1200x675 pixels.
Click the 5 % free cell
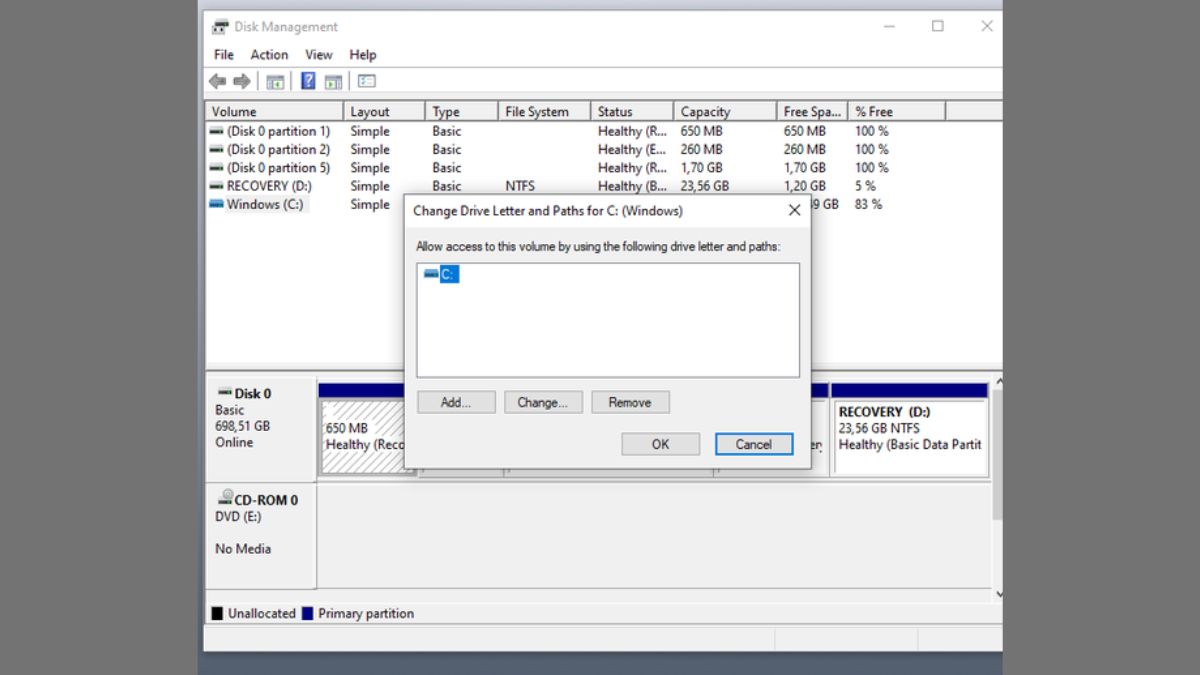coord(865,186)
